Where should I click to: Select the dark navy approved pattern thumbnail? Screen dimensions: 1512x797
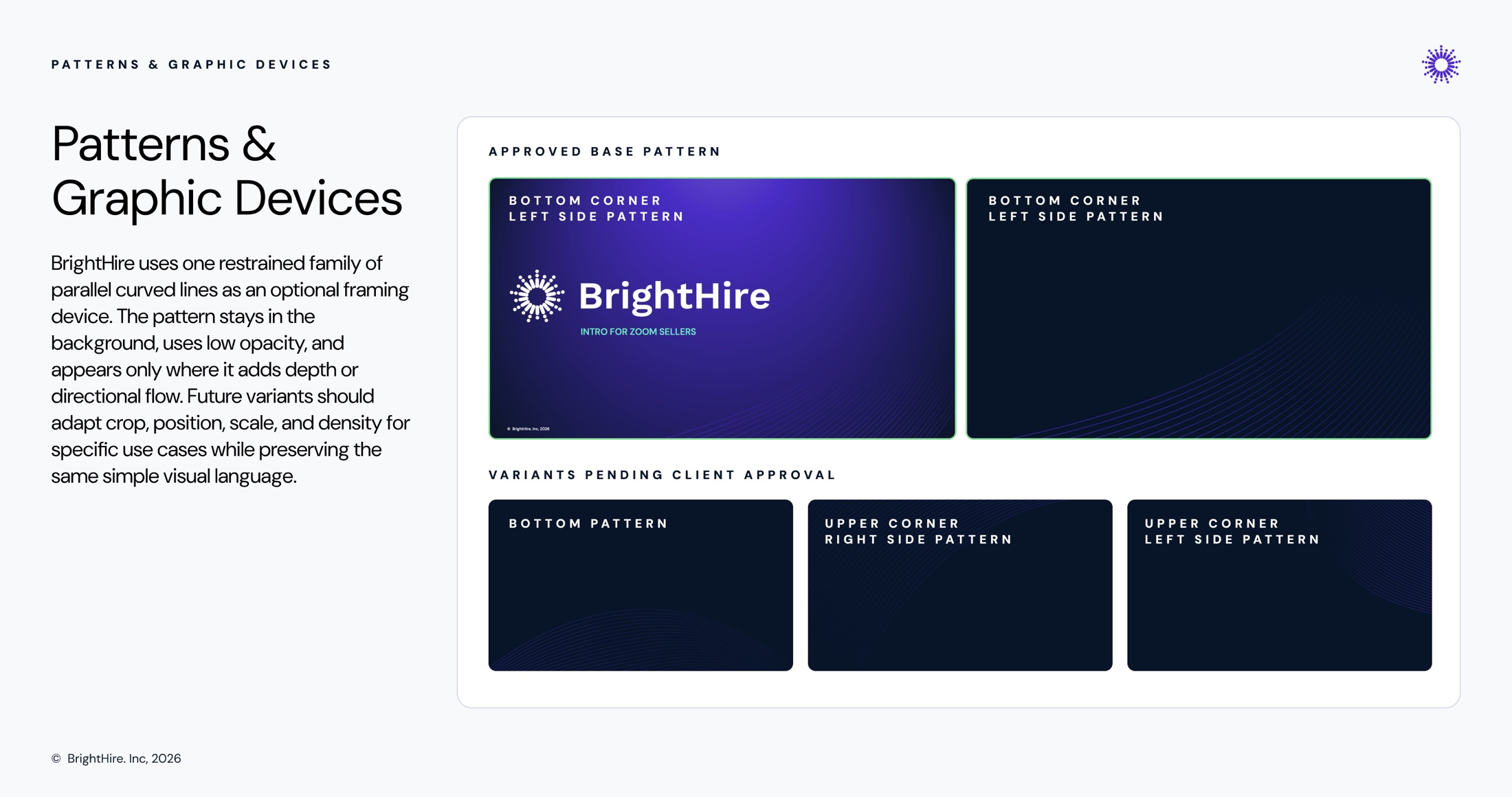tap(1199, 308)
